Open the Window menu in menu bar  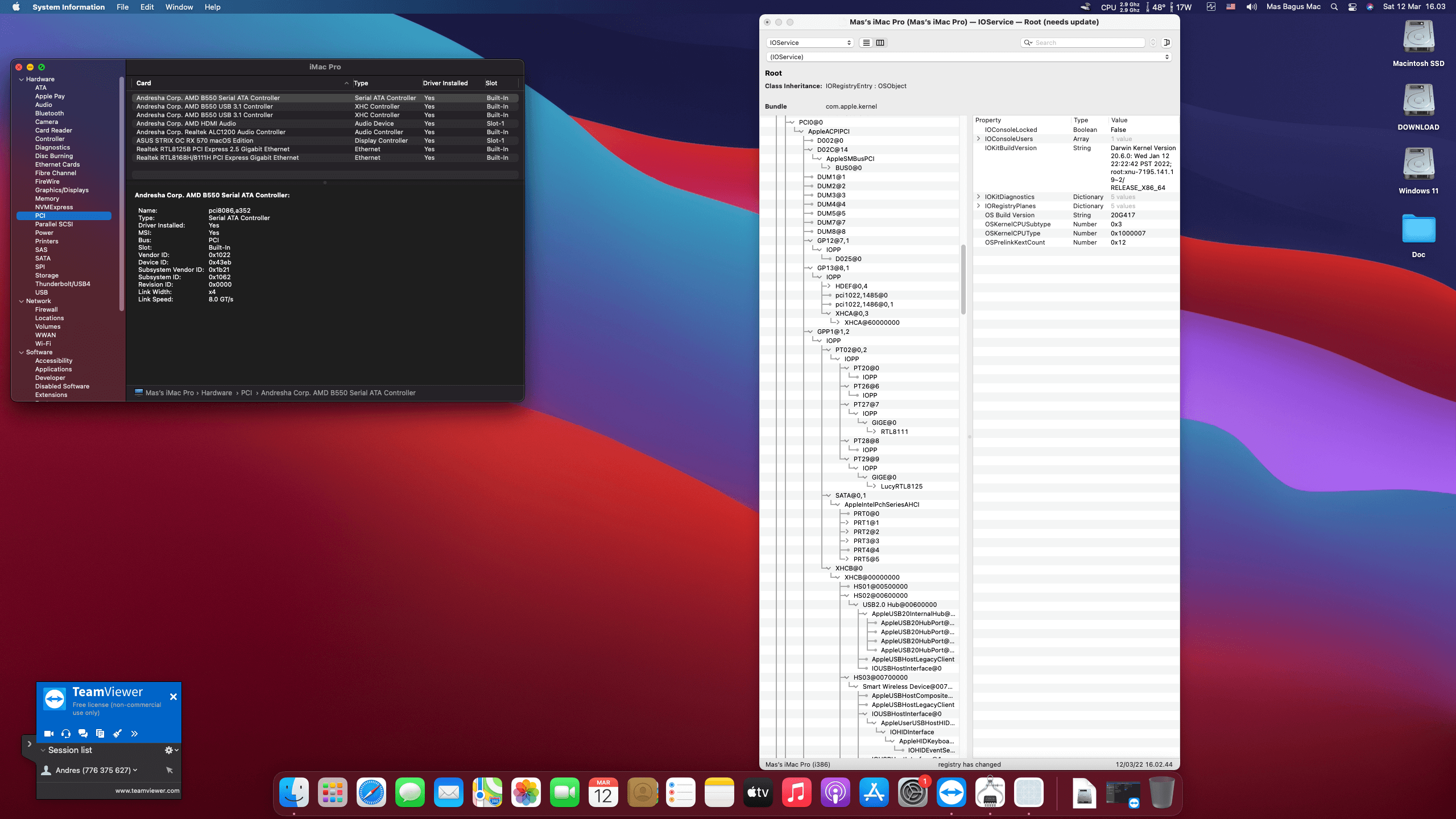point(179,7)
